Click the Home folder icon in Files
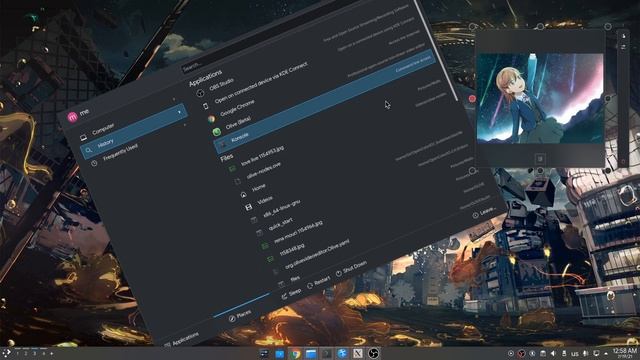Image resolution: width=640 pixels, height=360 pixels. tap(244, 195)
